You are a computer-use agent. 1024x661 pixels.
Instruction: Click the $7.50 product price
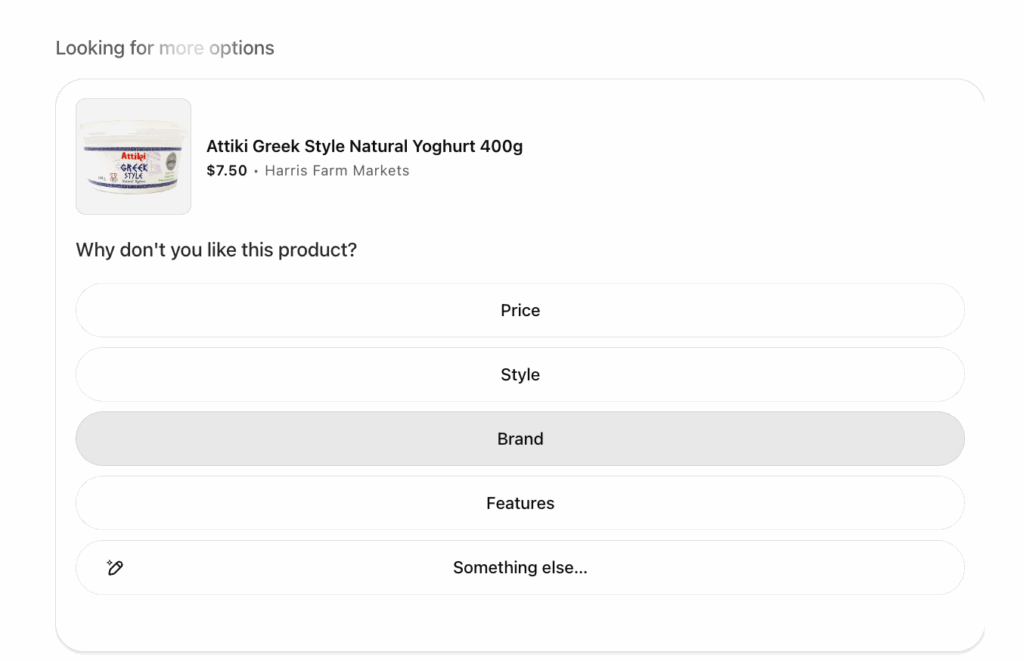coord(226,171)
